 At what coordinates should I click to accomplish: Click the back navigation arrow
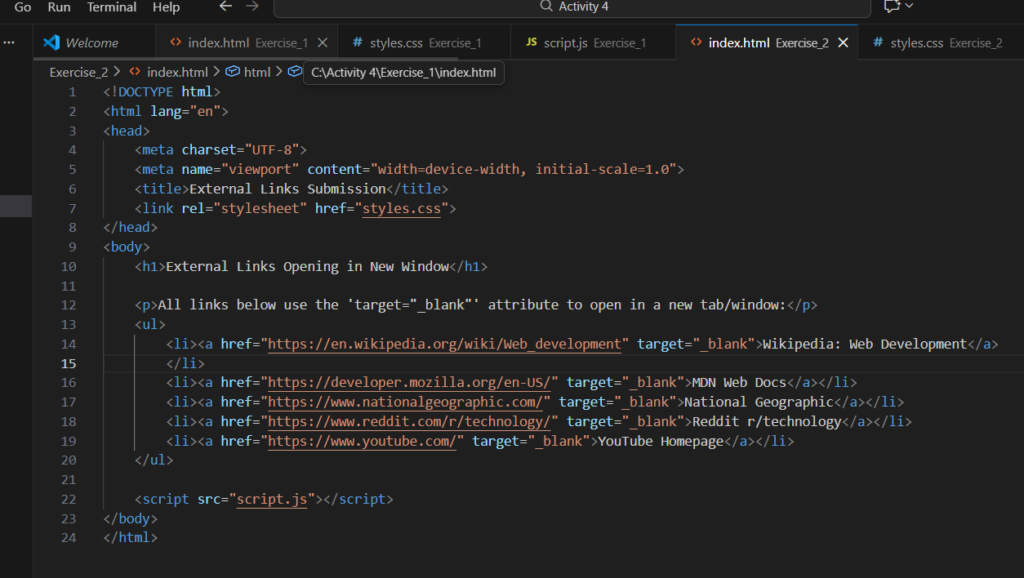[x=225, y=7]
